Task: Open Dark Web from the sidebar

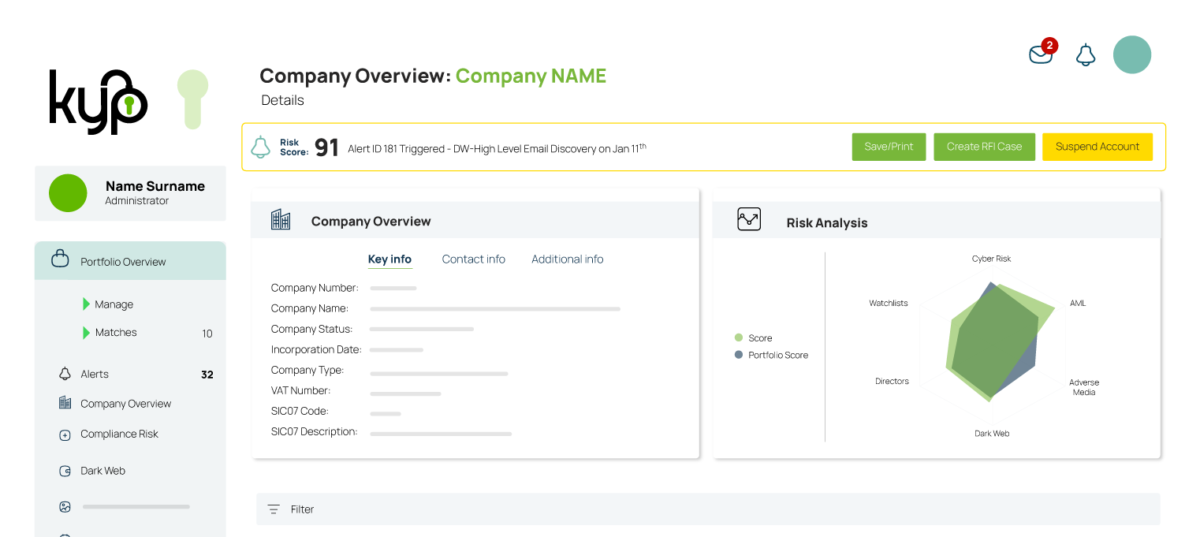Action: click(102, 471)
